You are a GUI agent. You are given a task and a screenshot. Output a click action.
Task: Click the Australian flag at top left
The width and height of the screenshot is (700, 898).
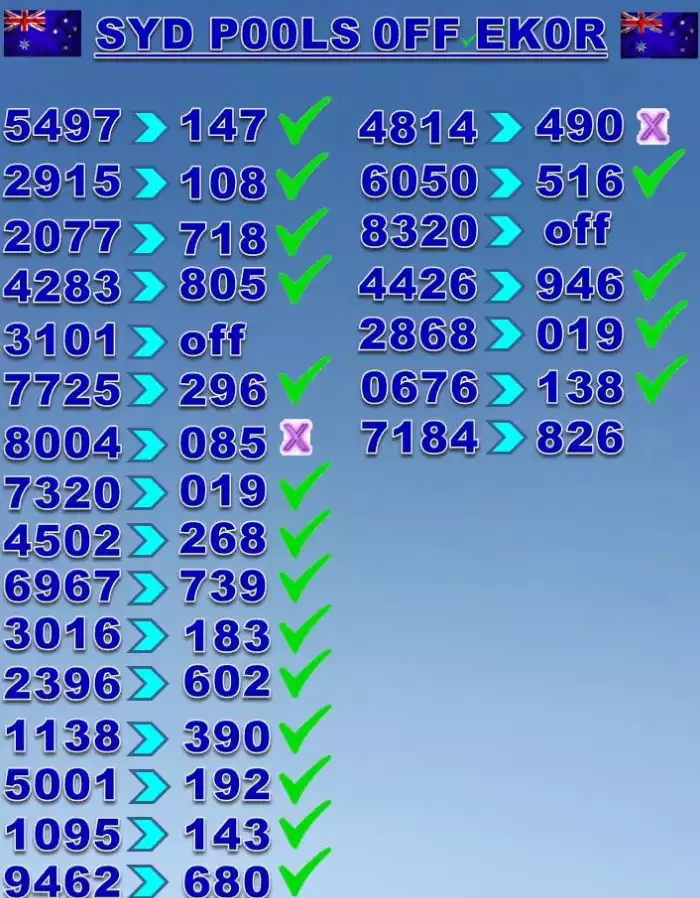click(x=42, y=34)
